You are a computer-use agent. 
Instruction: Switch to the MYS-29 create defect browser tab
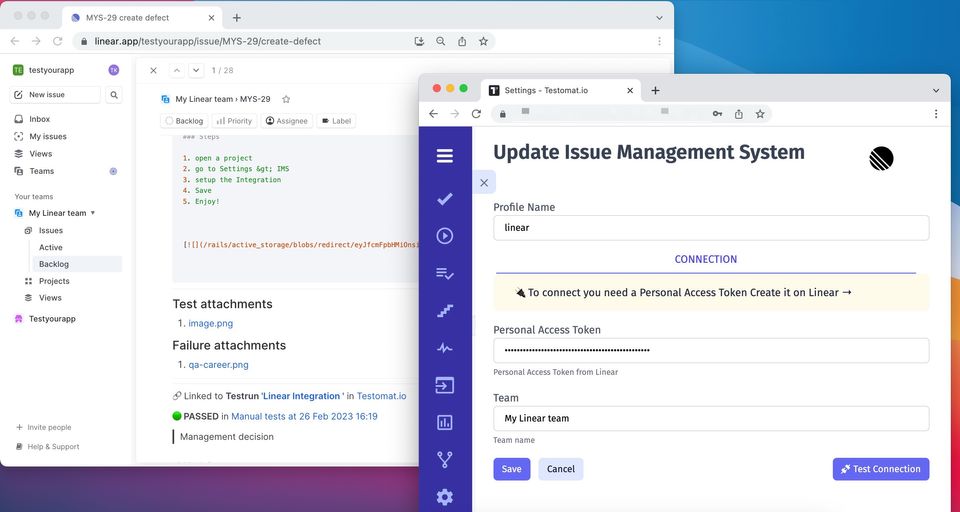[x=143, y=18]
